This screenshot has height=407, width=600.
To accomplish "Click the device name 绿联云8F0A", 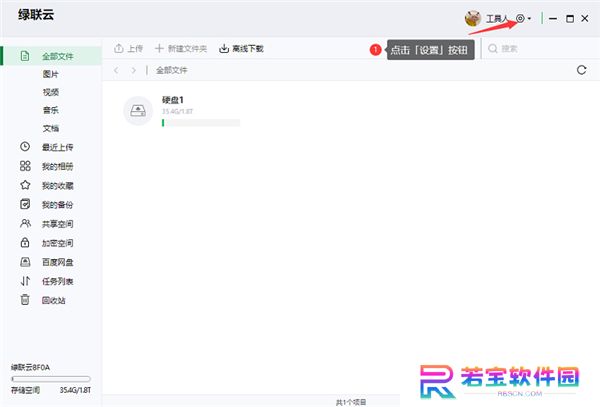I will (30, 367).
